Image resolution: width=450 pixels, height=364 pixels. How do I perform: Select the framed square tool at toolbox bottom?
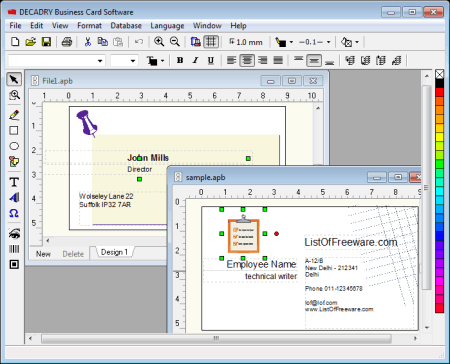[x=14, y=264]
